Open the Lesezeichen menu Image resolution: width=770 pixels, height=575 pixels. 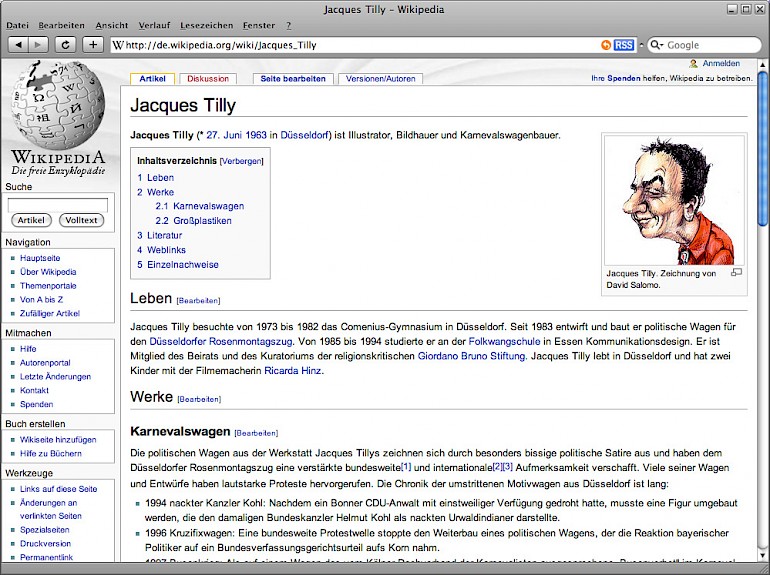tap(206, 26)
